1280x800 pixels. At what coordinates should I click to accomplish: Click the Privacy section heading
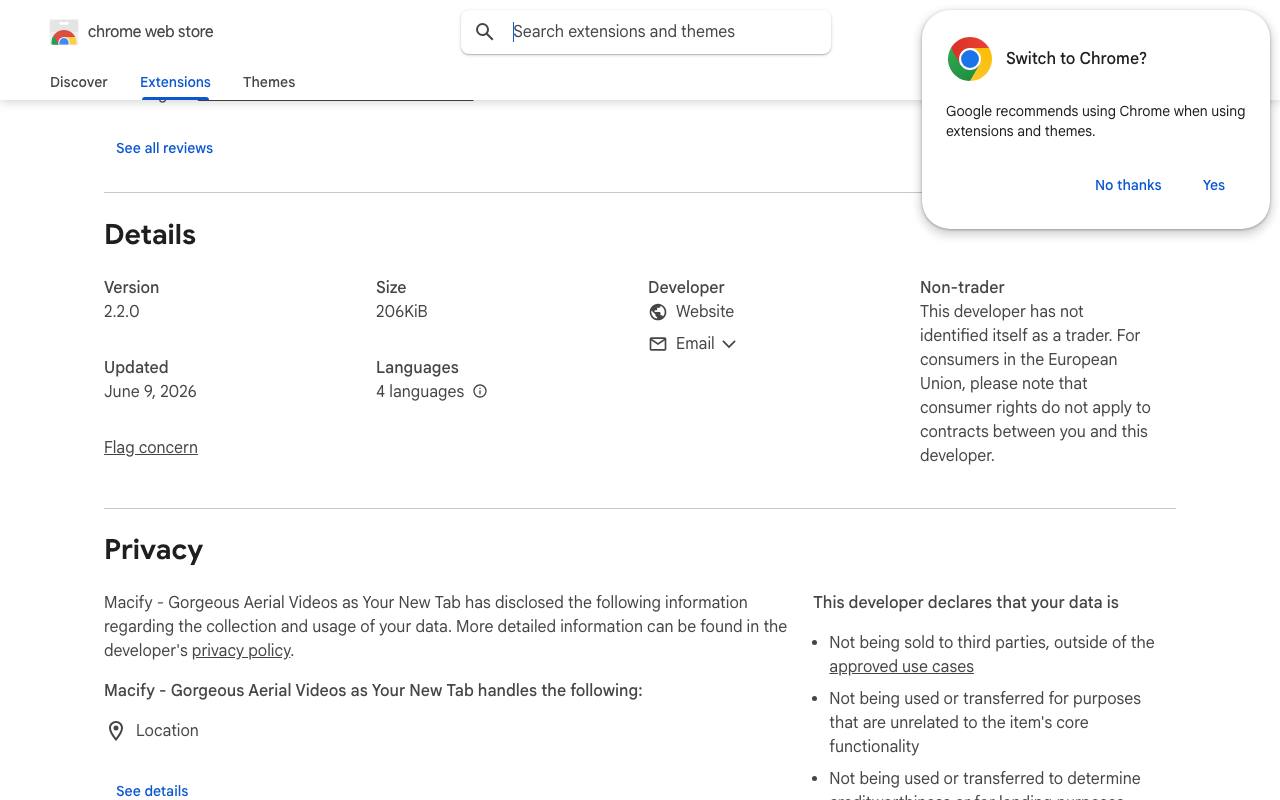coord(154,550)
